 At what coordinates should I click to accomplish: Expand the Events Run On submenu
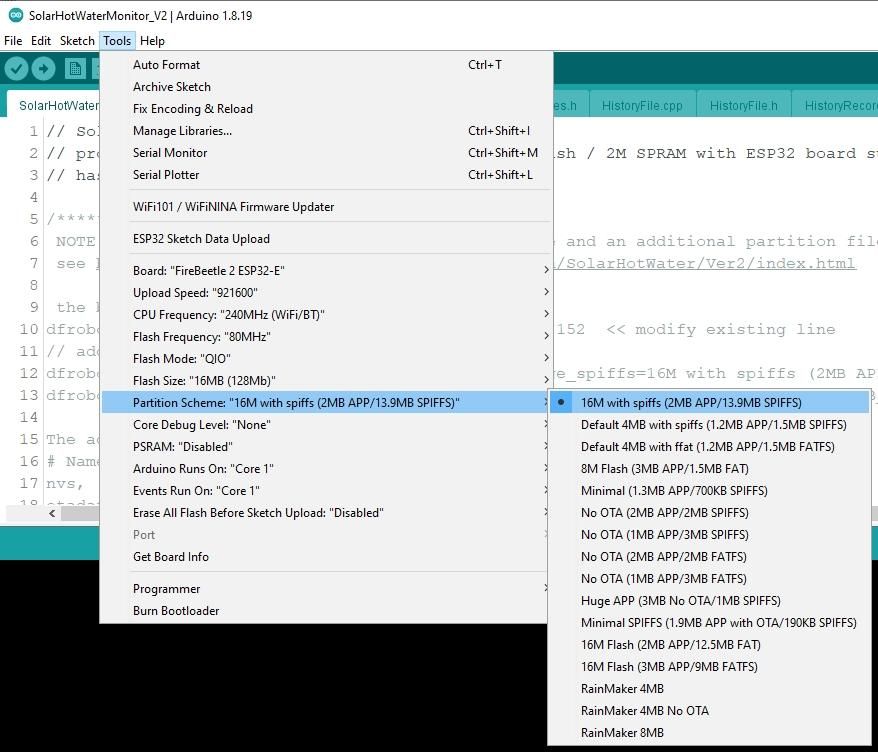[325, 491]
